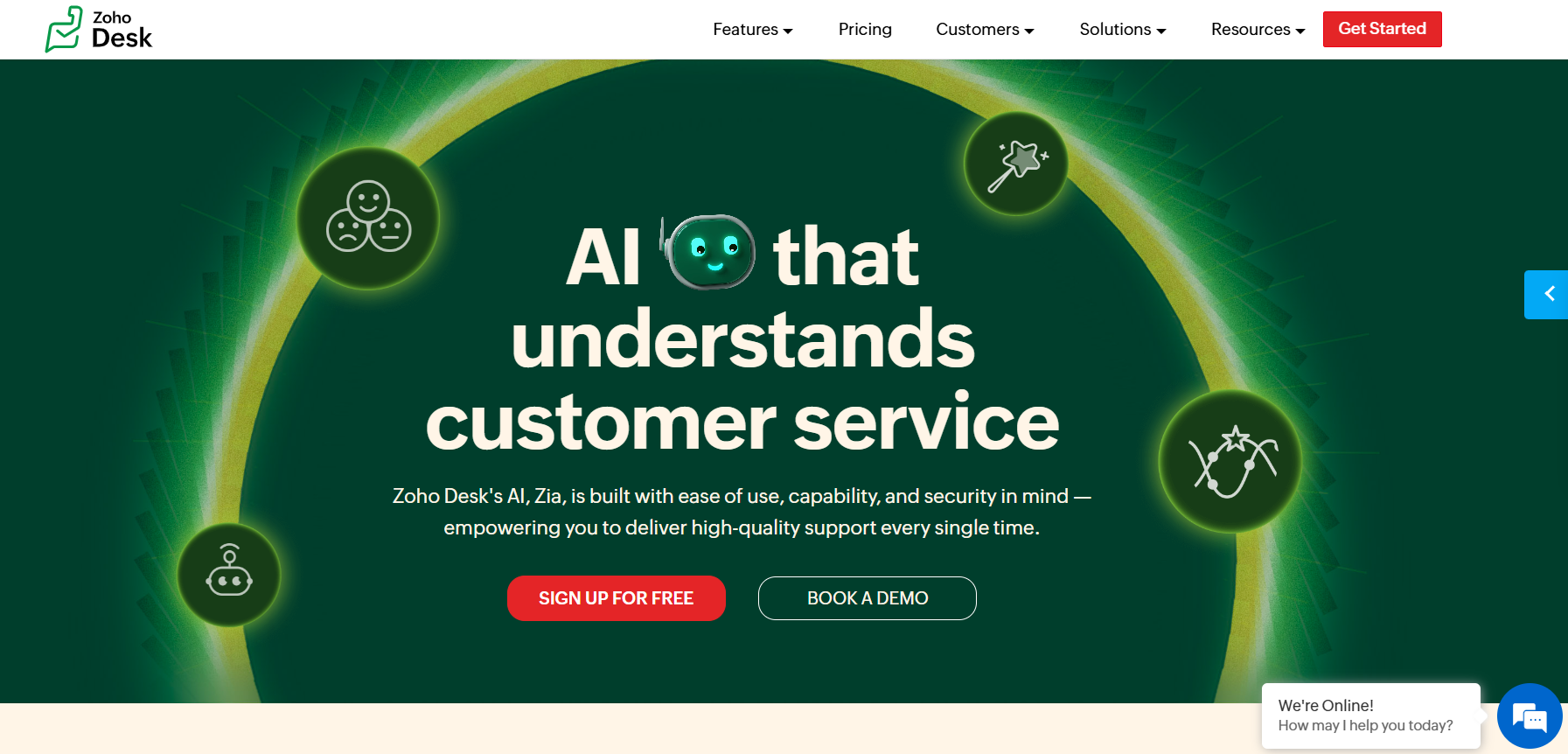The image size is (1568, 754).
Task: Open the live chat bubble icon
Action: click(1530, 716)
